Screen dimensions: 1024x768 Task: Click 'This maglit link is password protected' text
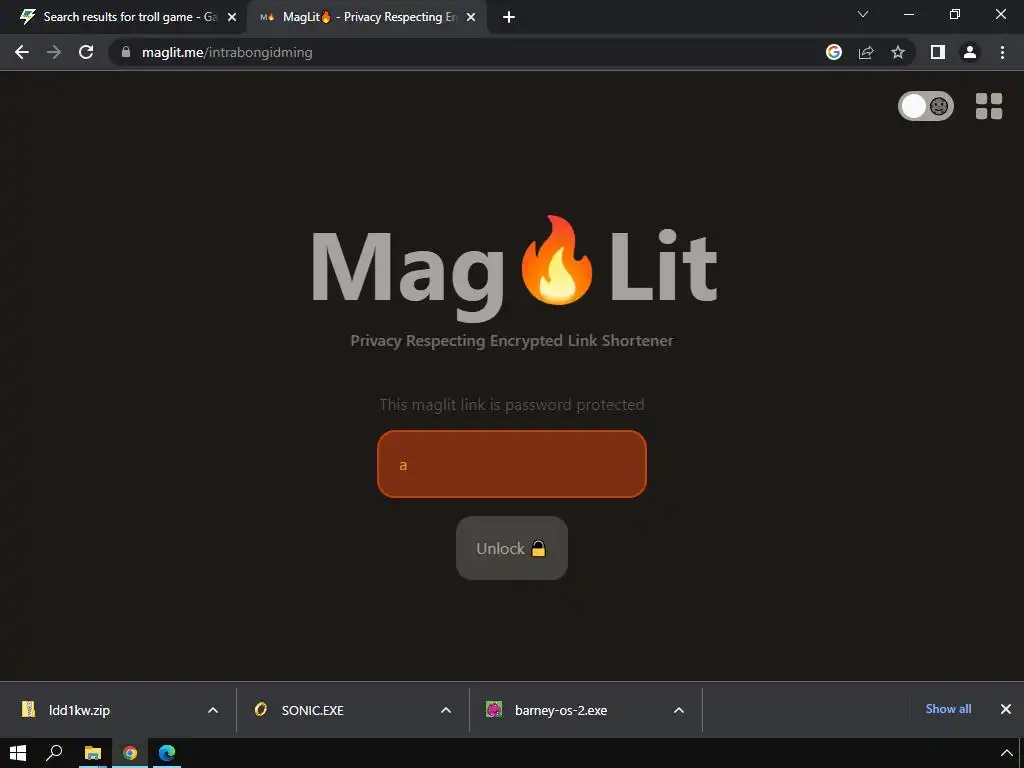point(511,405)
